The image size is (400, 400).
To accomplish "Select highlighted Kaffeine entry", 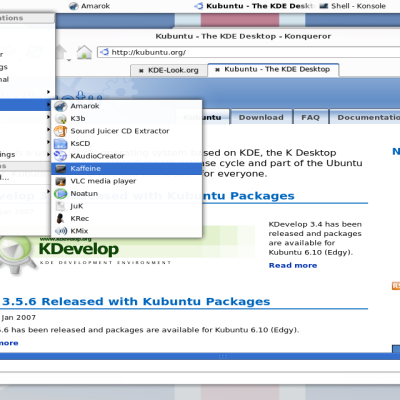I will point(127,169).
